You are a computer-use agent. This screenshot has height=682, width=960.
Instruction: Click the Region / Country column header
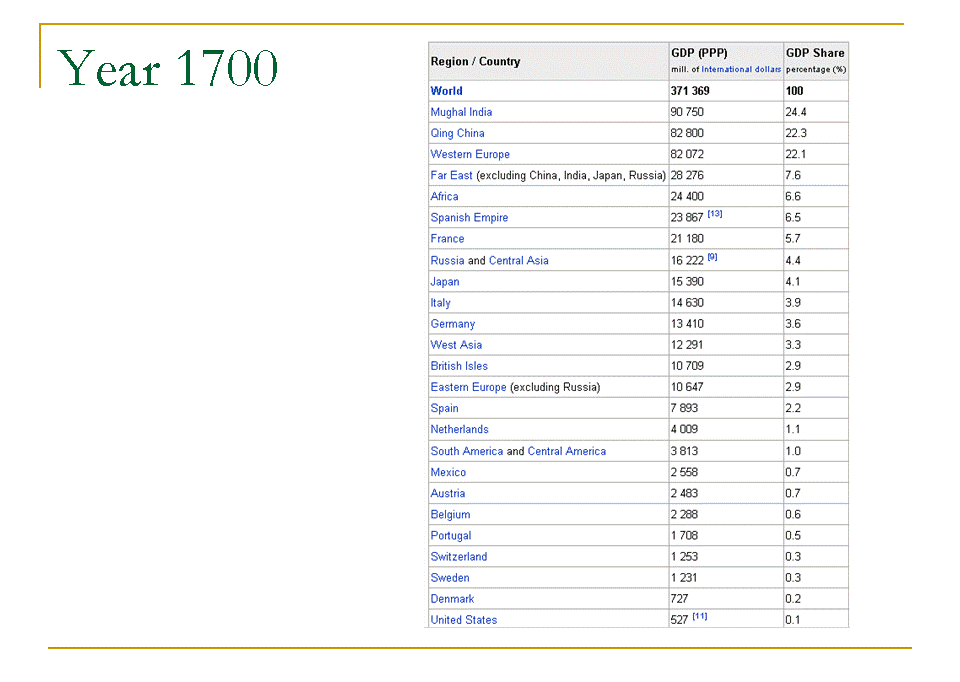475,61
